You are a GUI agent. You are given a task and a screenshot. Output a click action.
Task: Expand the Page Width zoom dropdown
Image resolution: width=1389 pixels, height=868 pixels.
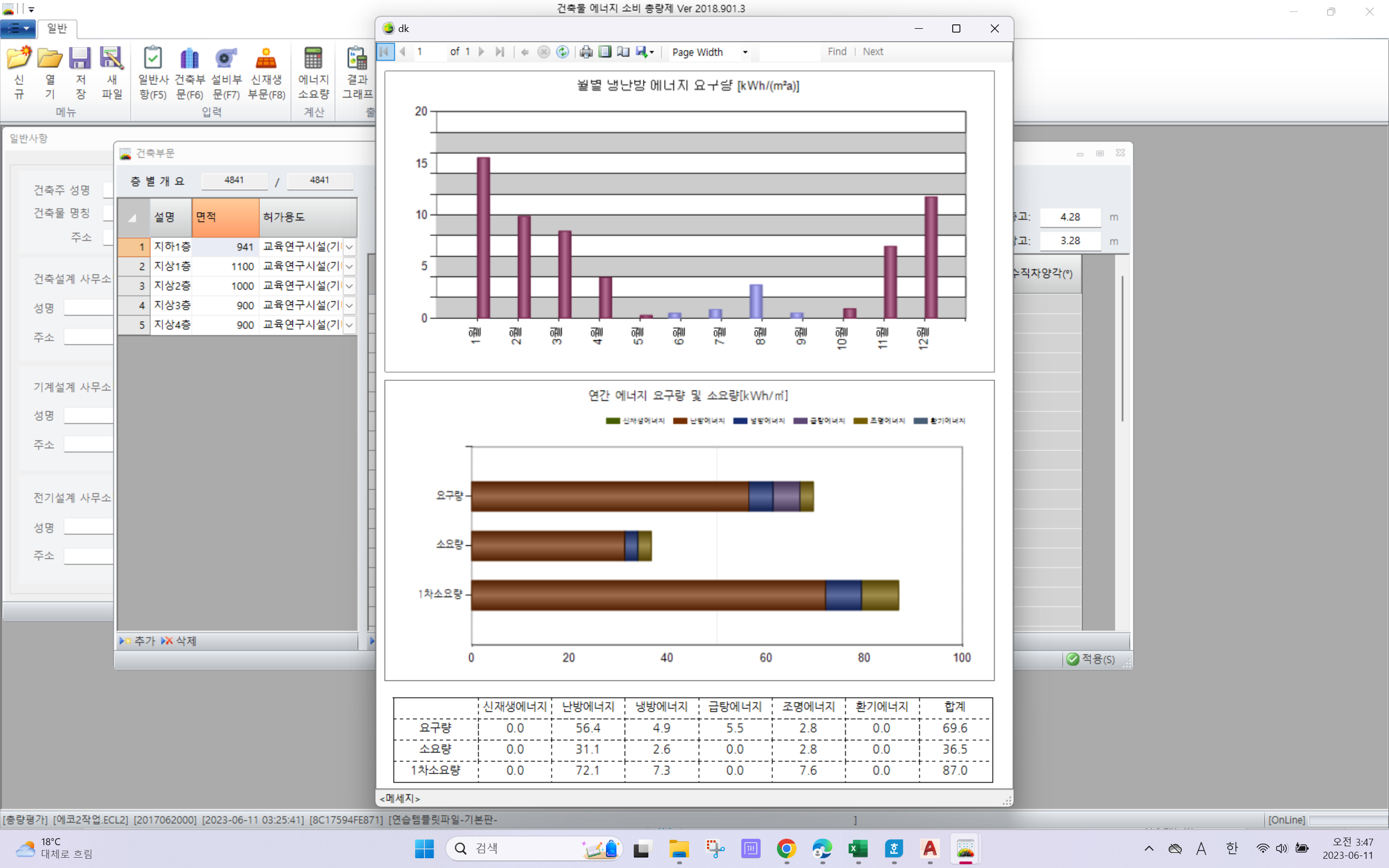coord(745,52)
